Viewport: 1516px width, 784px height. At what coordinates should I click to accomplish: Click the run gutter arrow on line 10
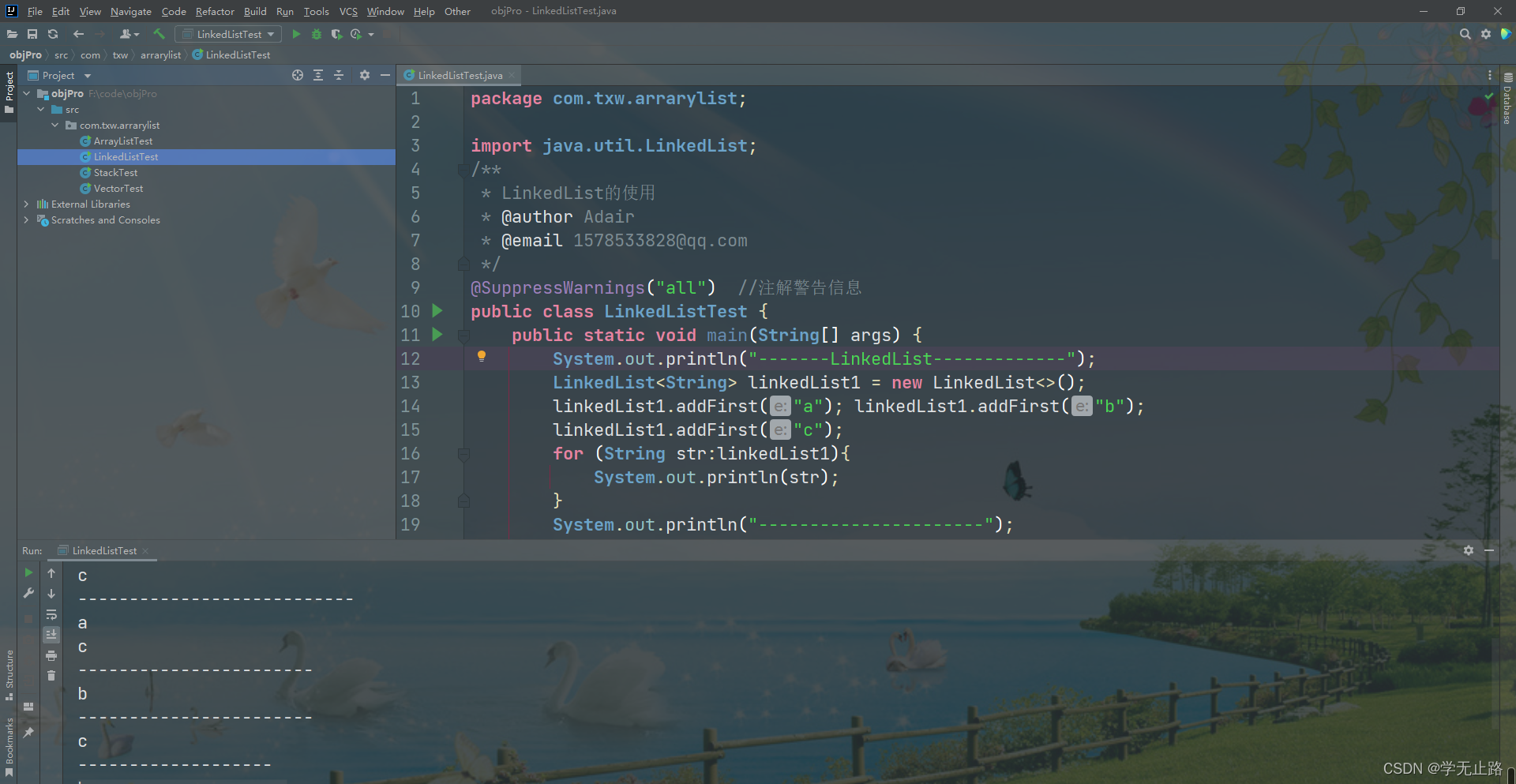pos(437,311)
